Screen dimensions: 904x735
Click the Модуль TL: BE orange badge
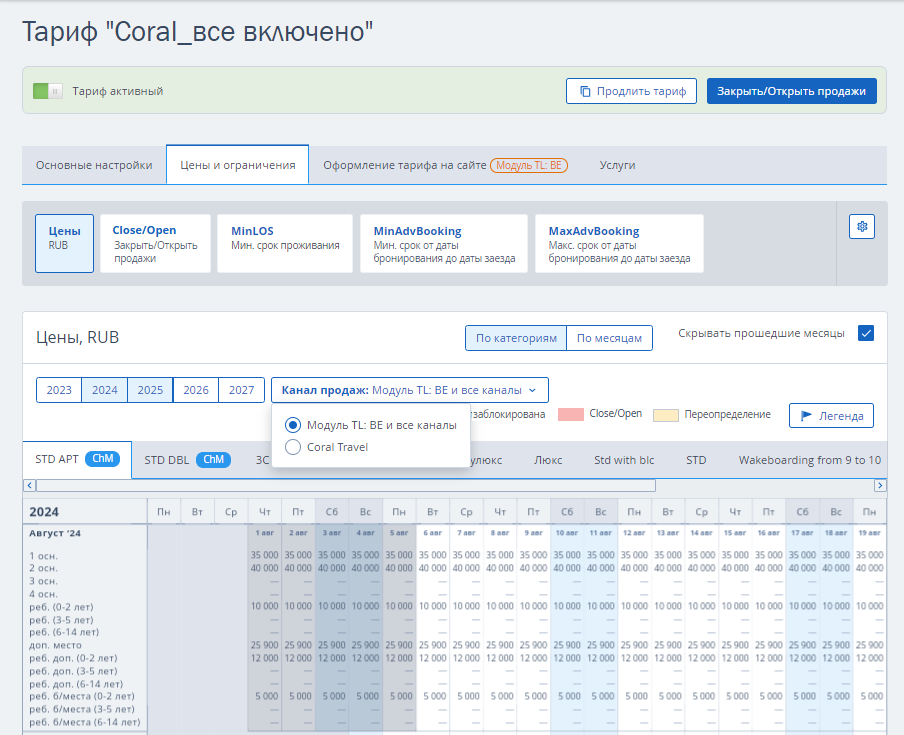[x=528, y=165]
